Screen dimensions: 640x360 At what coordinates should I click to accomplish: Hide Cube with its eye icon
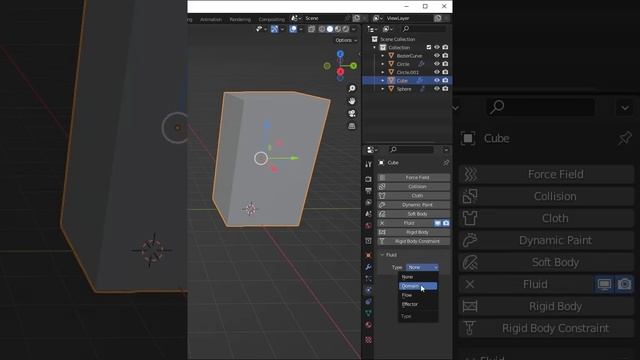click(x=437, y=80)
